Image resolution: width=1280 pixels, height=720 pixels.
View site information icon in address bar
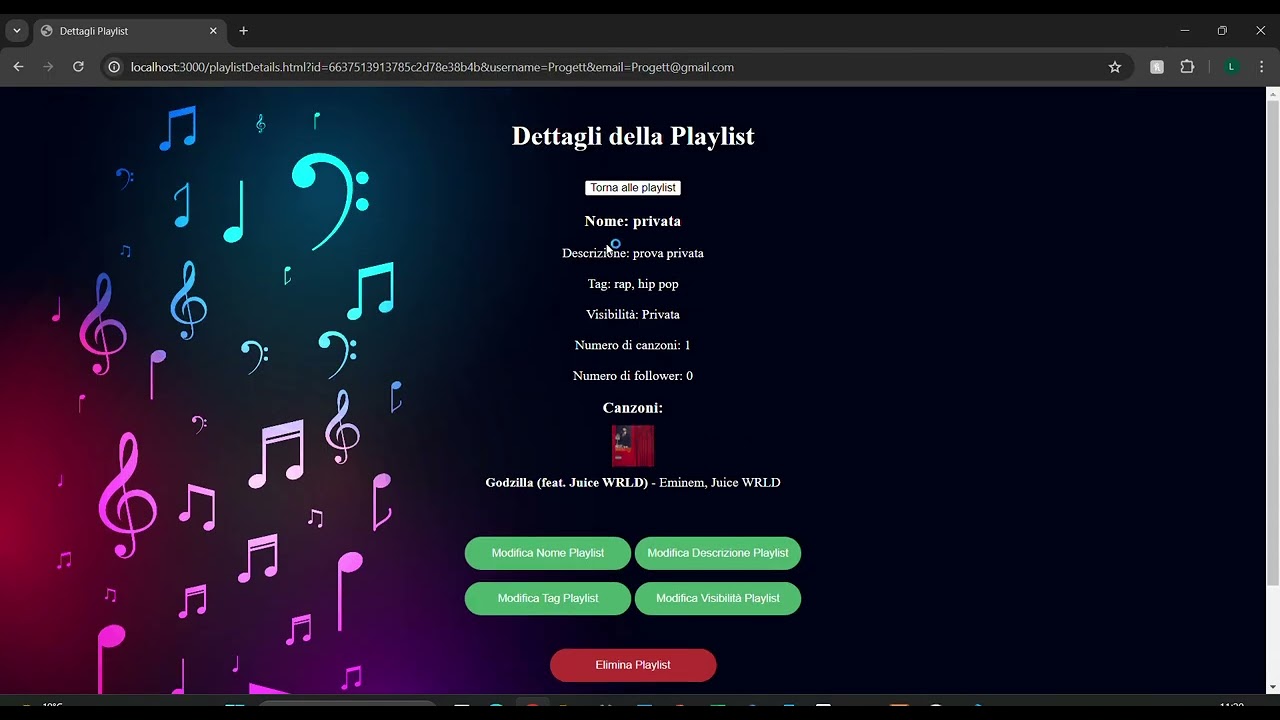click(x=114, y=67)
